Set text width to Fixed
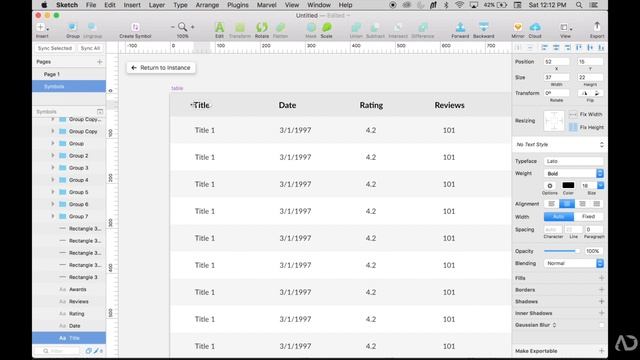Viewport: 640px width, 360px height. coord(589,216)
